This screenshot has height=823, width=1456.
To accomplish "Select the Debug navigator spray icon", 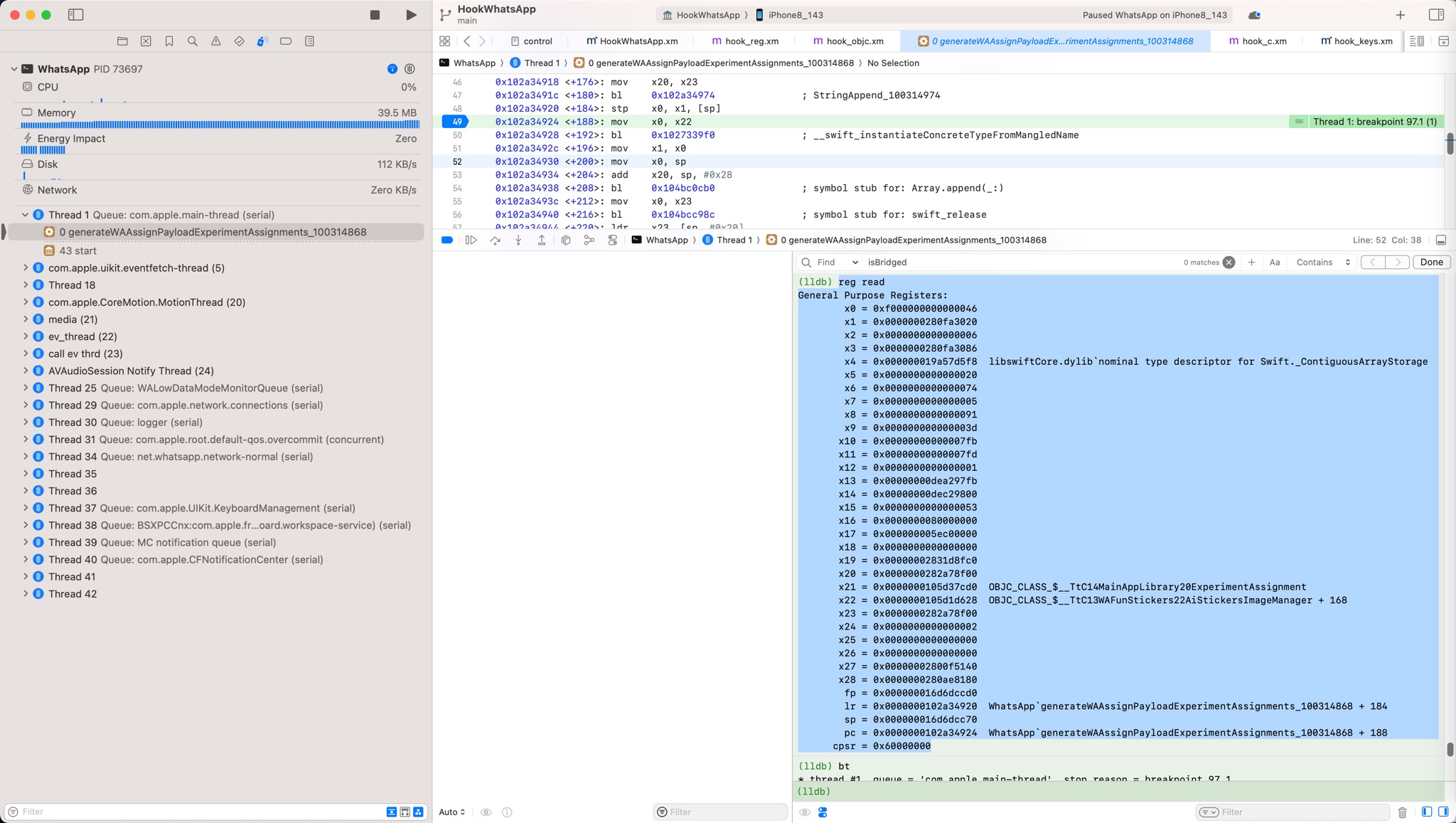I will point(262,41).
